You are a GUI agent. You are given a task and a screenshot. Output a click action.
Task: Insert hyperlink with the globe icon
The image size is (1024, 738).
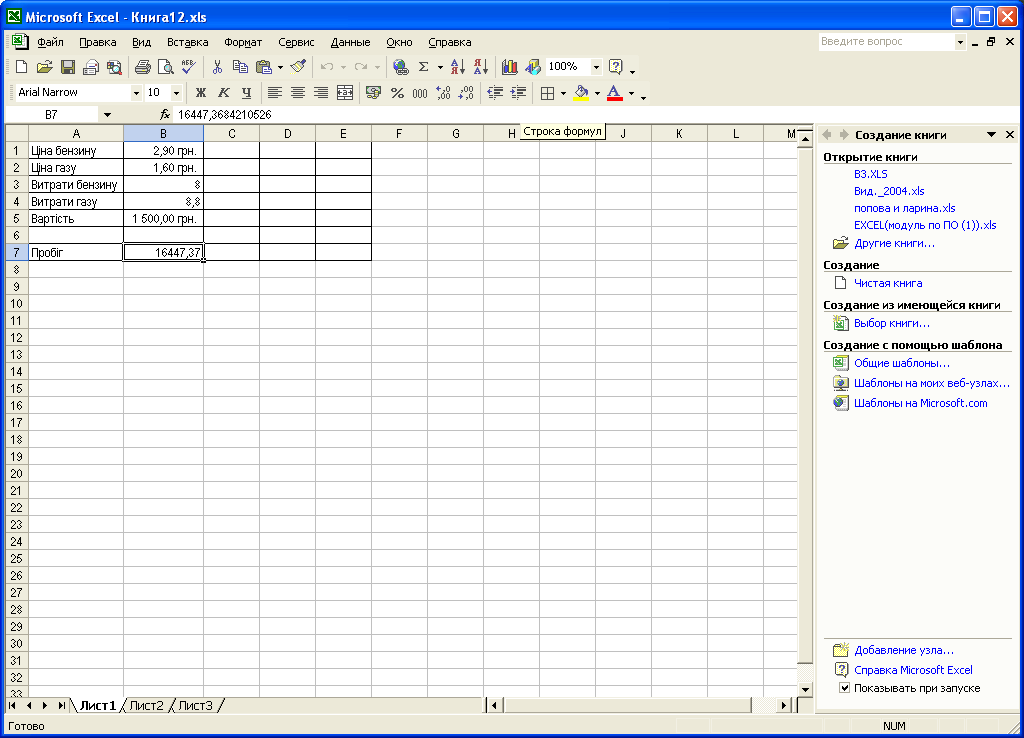400,67
